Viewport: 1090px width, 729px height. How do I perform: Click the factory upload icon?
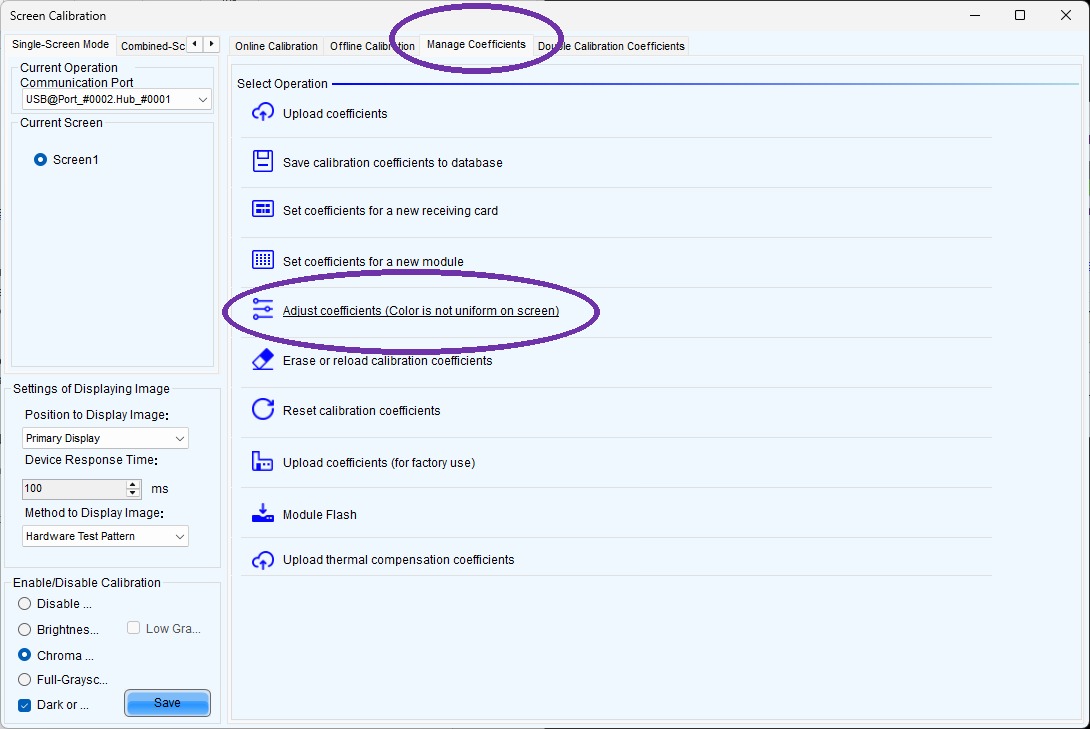[263, 461]
